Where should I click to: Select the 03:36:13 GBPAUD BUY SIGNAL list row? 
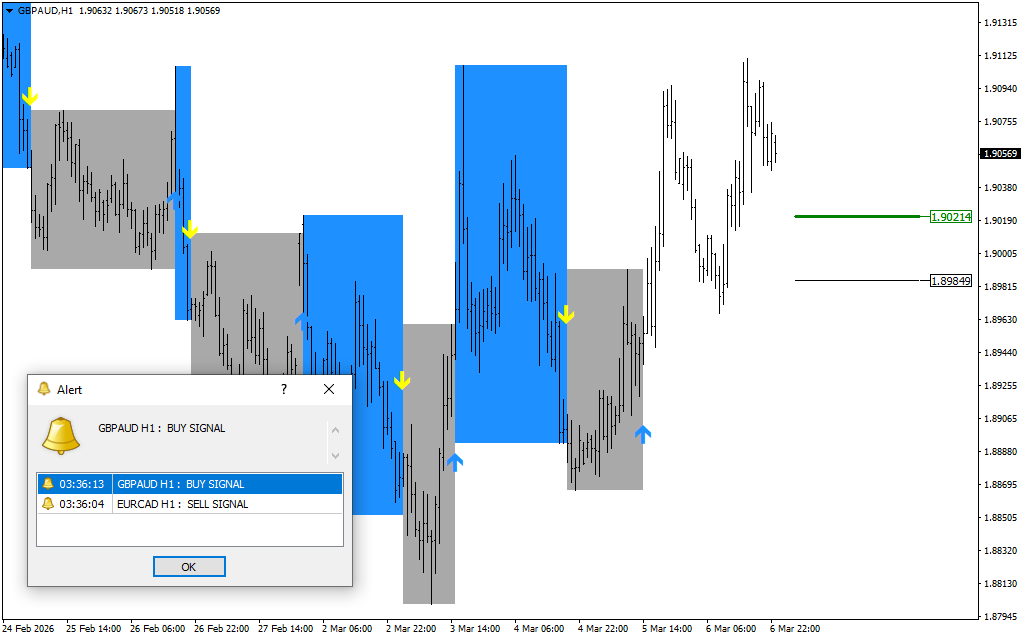(190, 484)
